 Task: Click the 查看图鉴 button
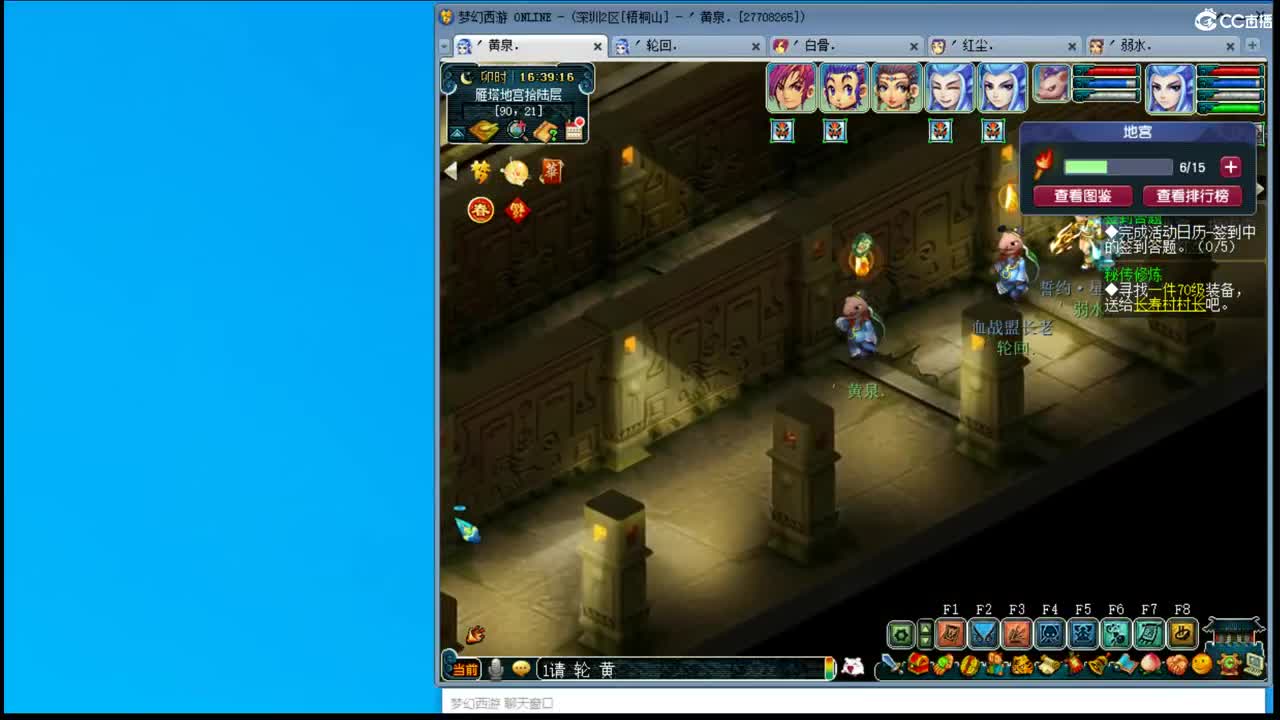[x=1083, y=196]
